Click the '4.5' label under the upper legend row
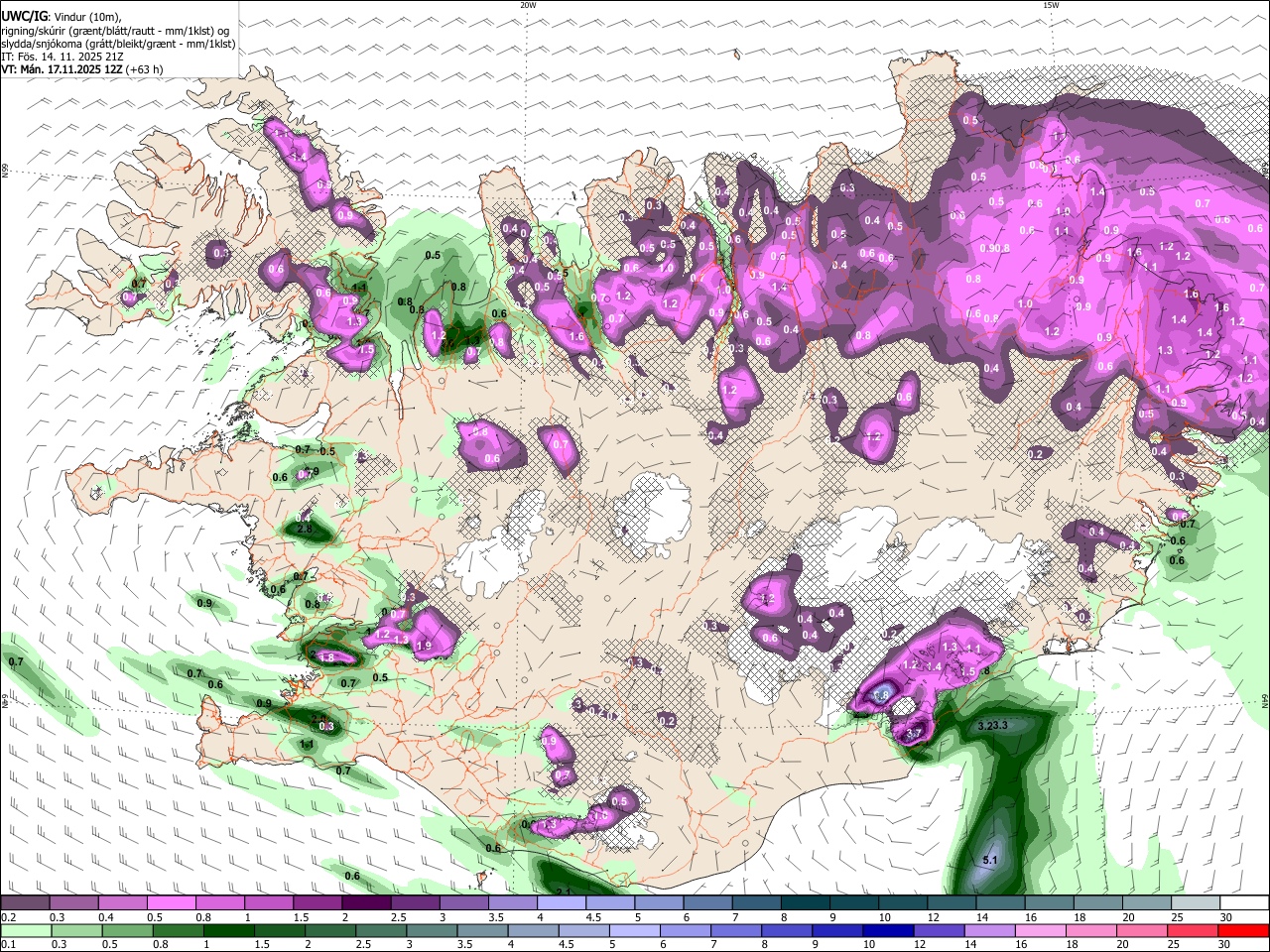Screen dimensions: 1270x952 click(594, 917)
